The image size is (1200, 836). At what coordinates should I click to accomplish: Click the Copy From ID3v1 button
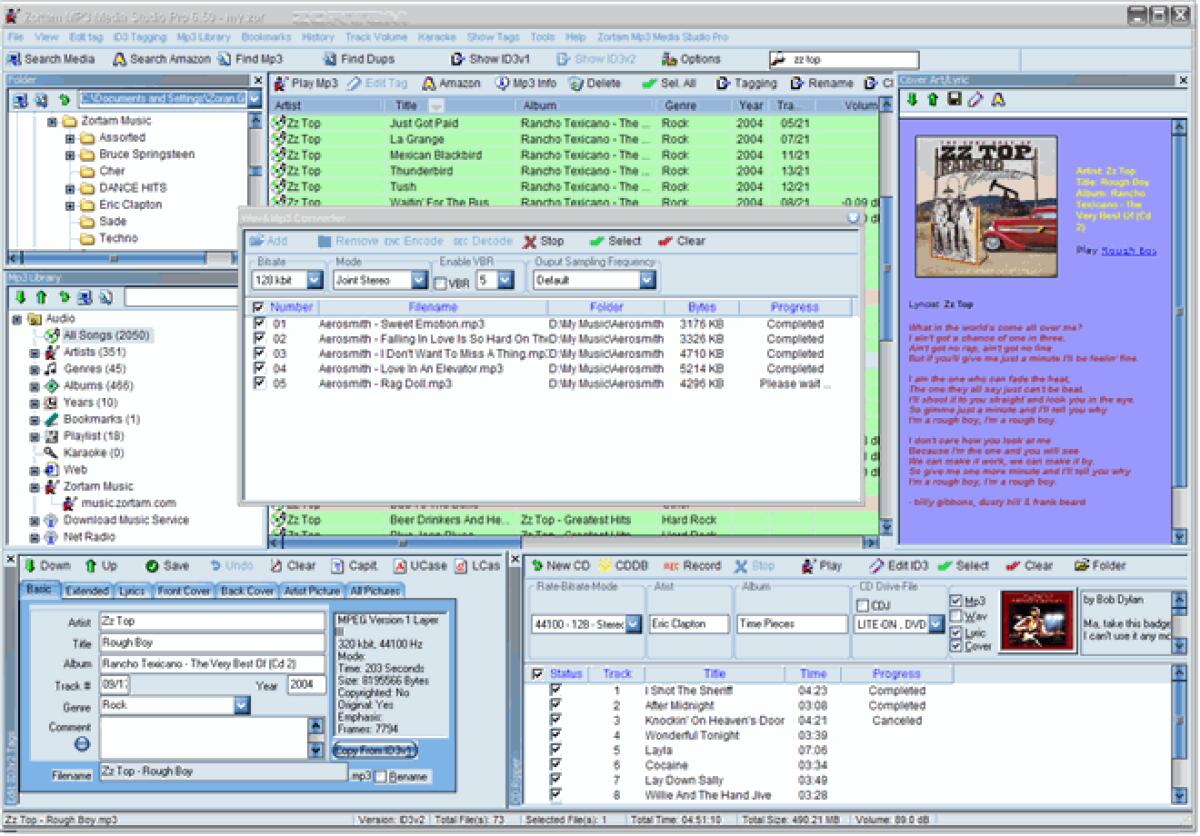click(x=376, y=750)
